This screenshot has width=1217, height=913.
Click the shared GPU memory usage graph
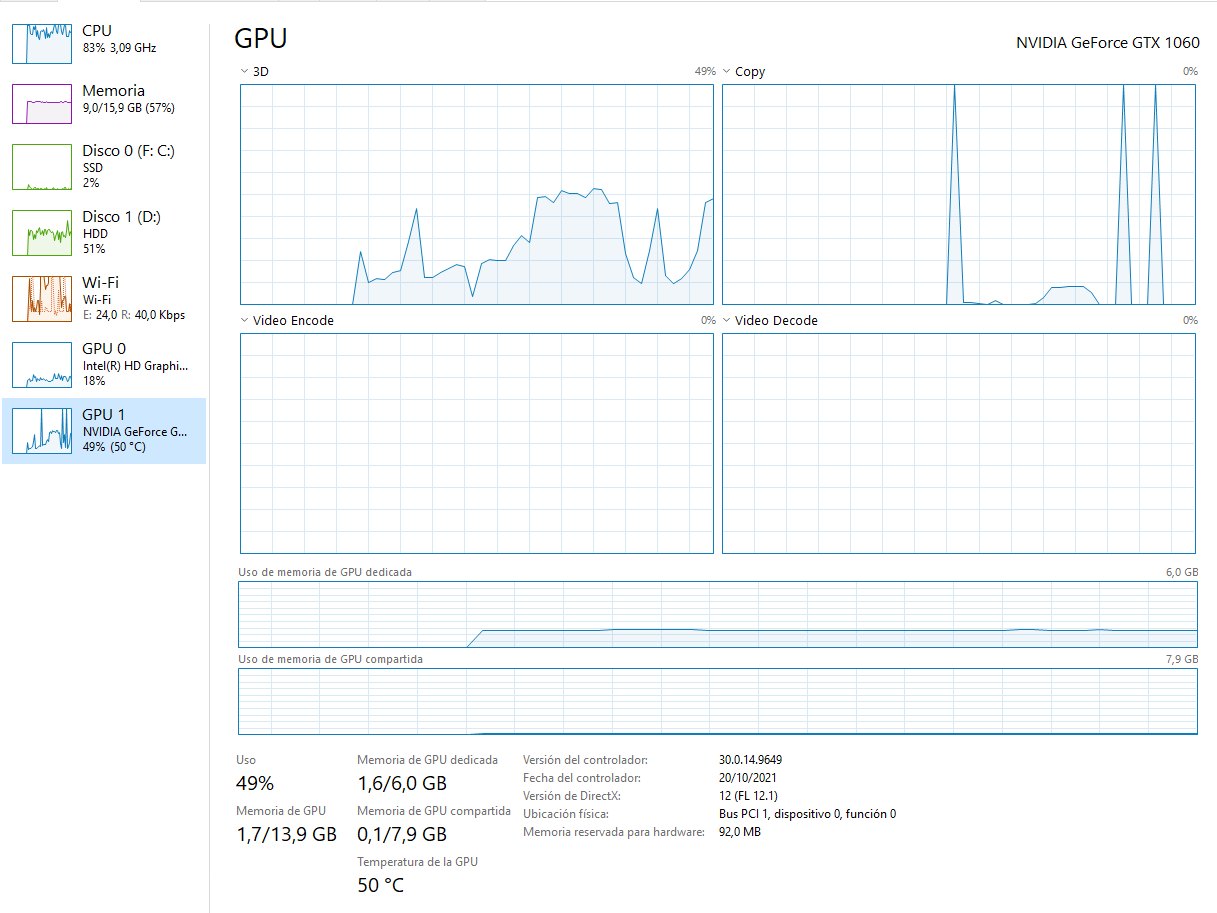[x=716, y=702]
